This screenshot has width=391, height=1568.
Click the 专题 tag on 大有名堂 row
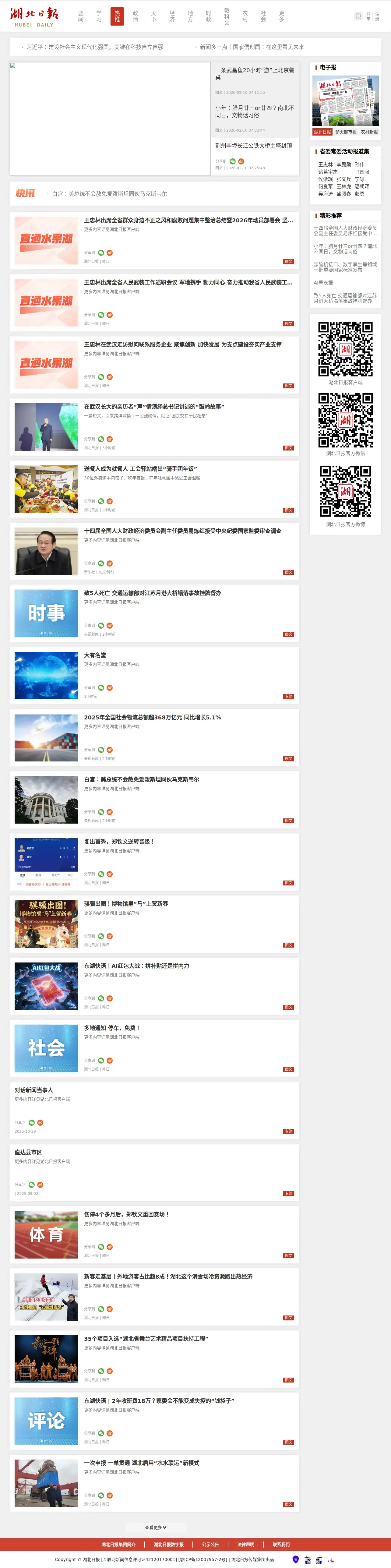289,696
